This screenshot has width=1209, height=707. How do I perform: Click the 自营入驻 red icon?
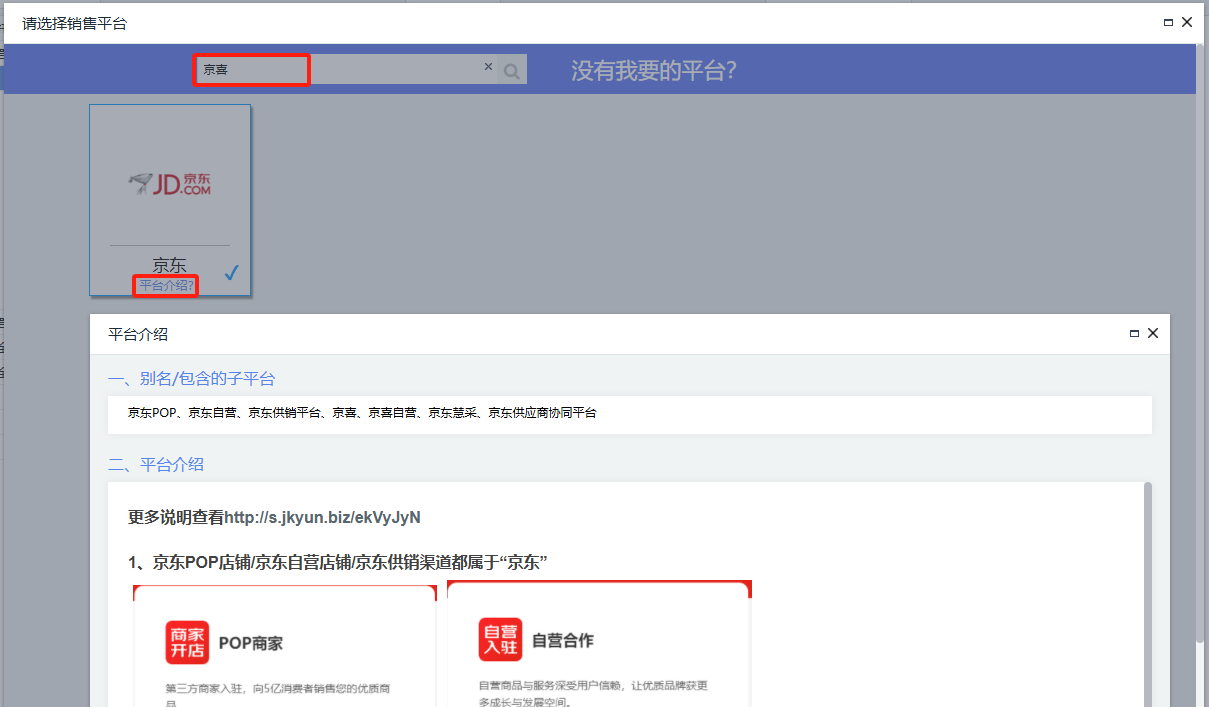(x=500, y=640)
